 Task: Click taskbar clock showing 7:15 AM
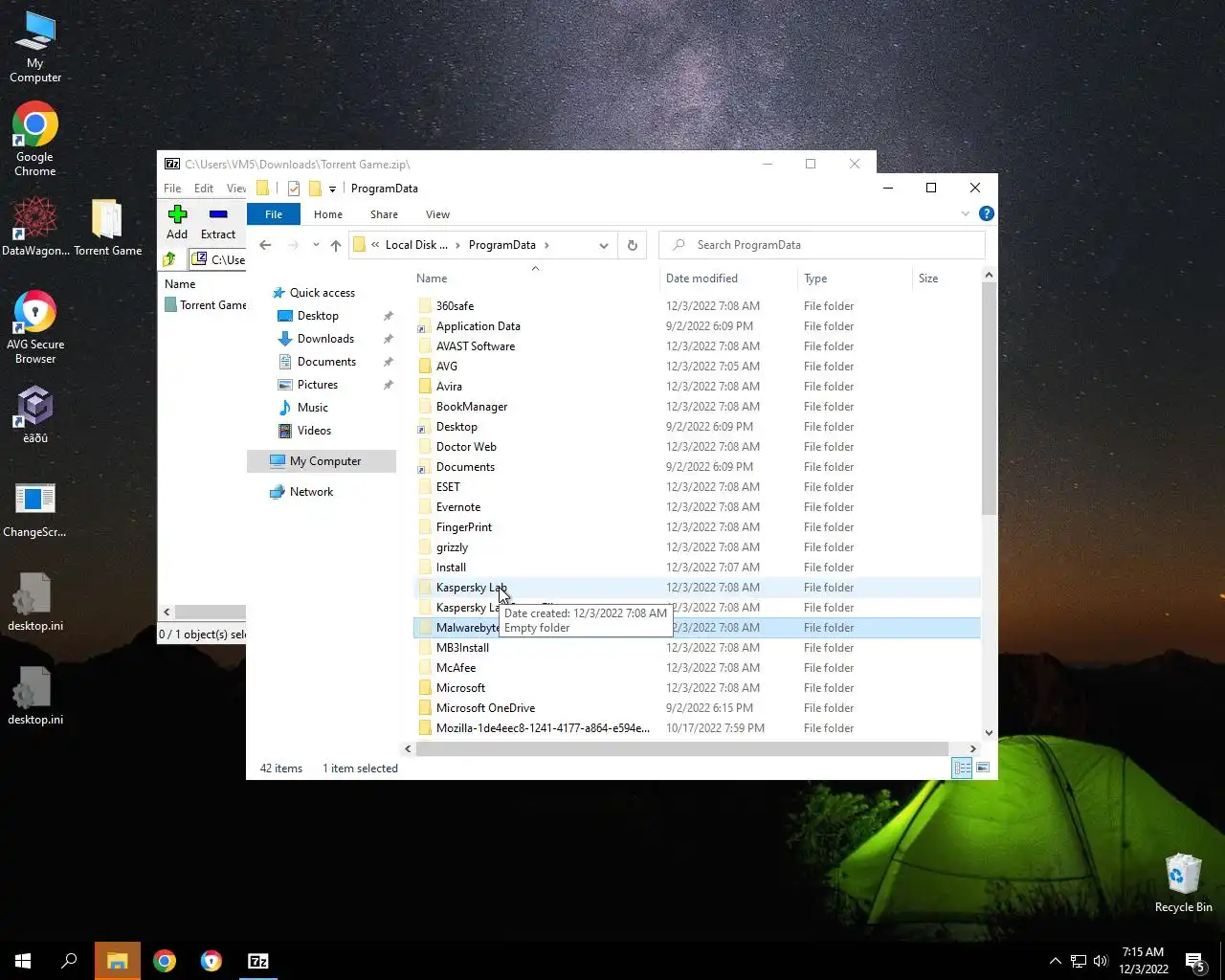tap(1144, 961)
